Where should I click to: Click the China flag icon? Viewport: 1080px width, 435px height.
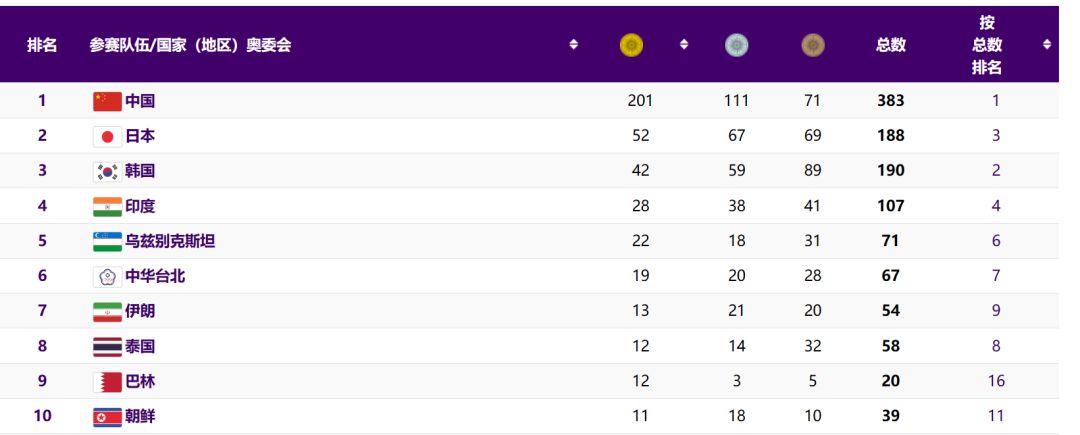107,101
